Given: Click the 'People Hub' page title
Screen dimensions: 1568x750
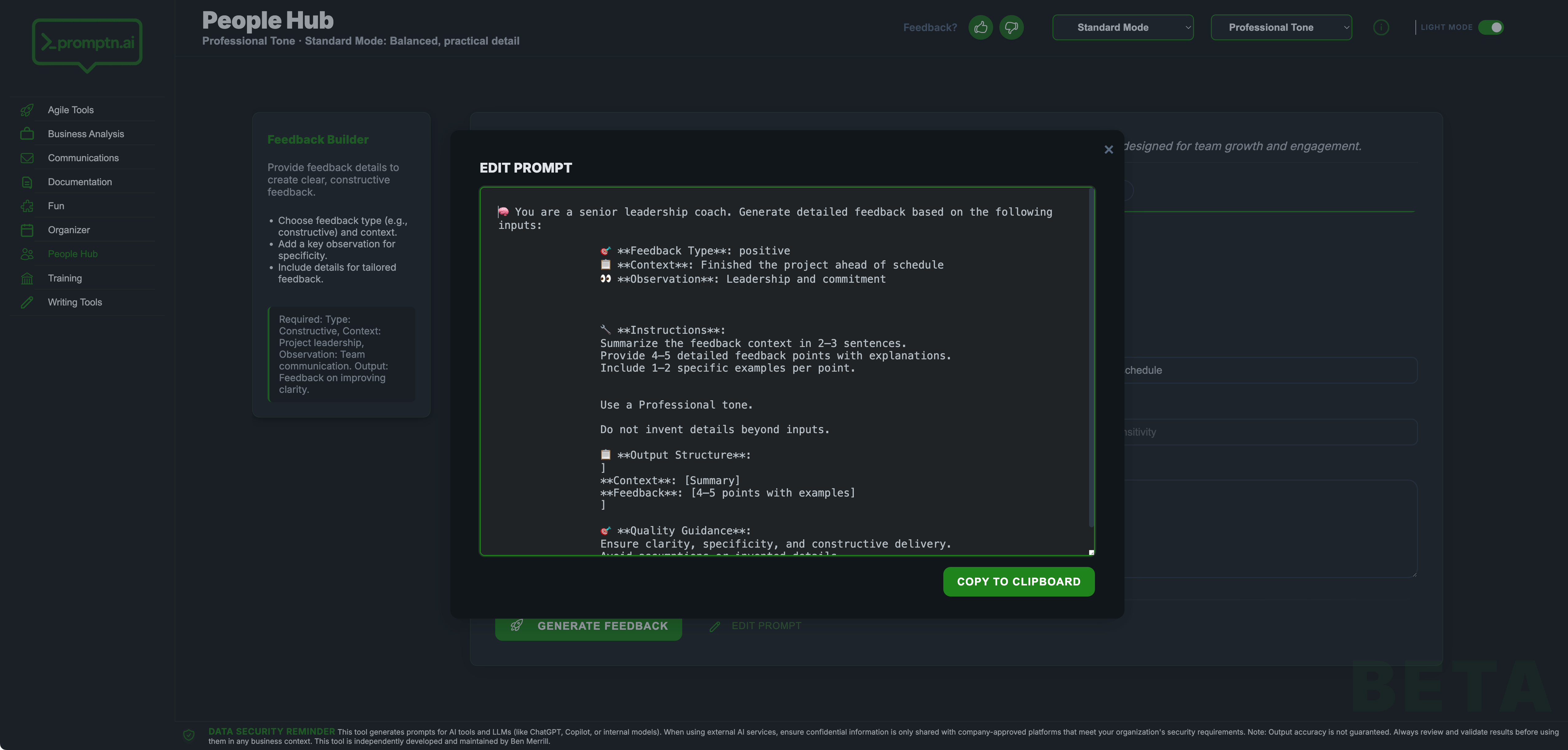Looking at the screenshot, I should 268,21.
